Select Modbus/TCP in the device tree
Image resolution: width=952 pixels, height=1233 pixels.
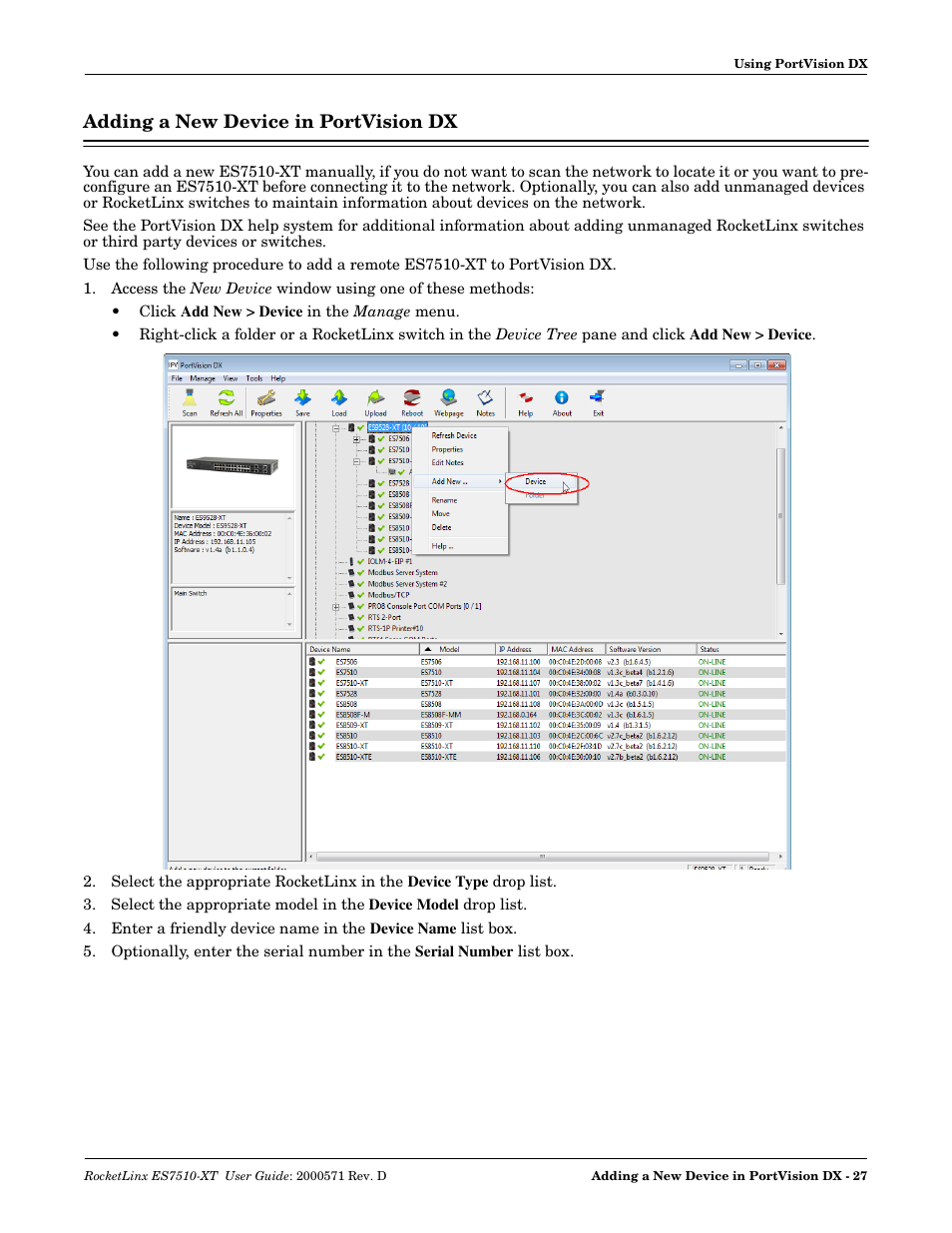(388, 595)
